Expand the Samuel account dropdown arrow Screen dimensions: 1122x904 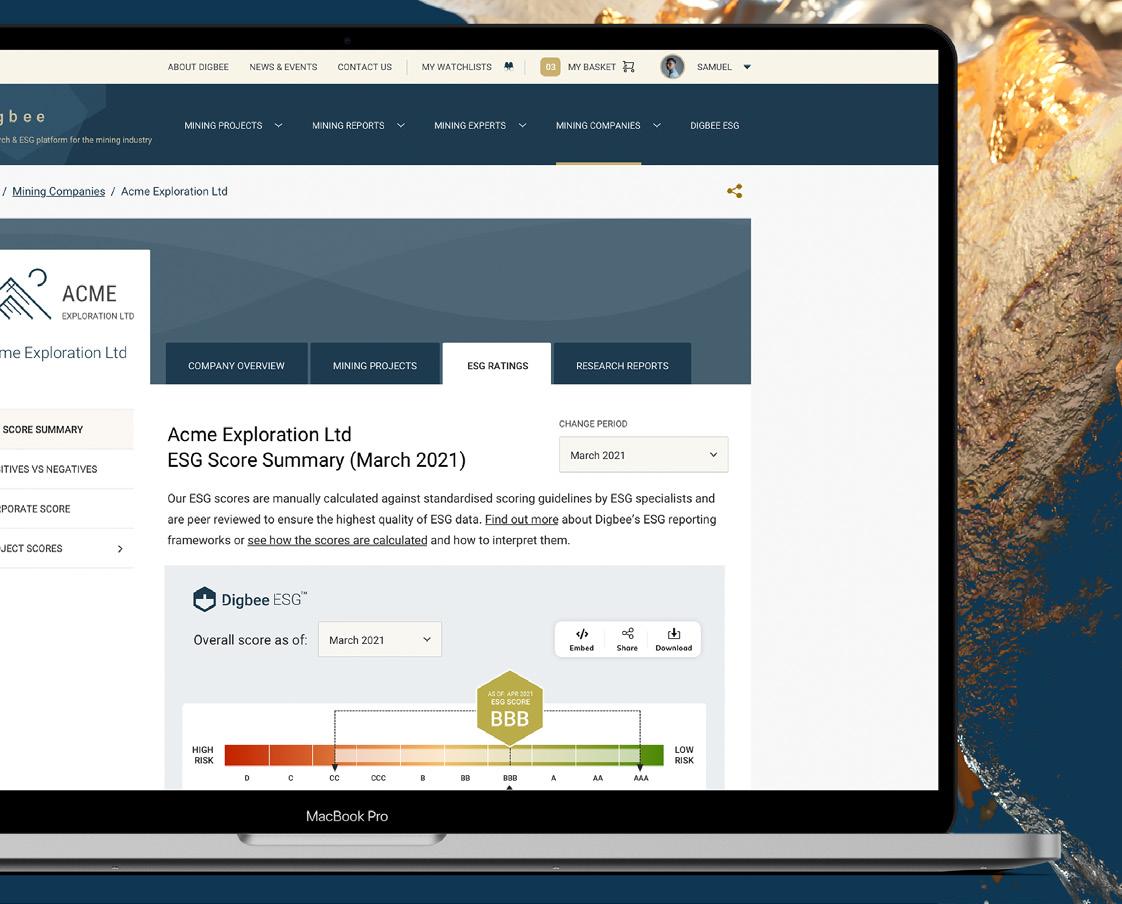point(747,67)
